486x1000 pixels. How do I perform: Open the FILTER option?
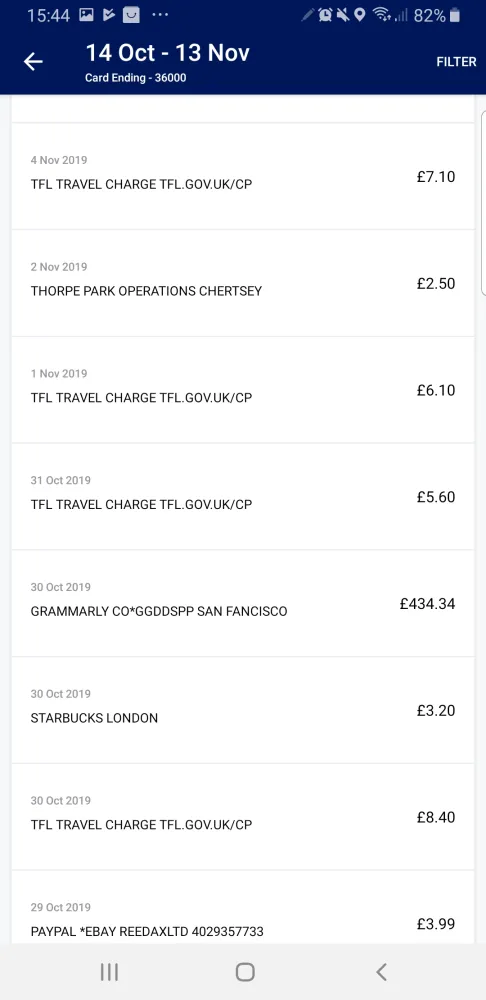tap(456, 62)
